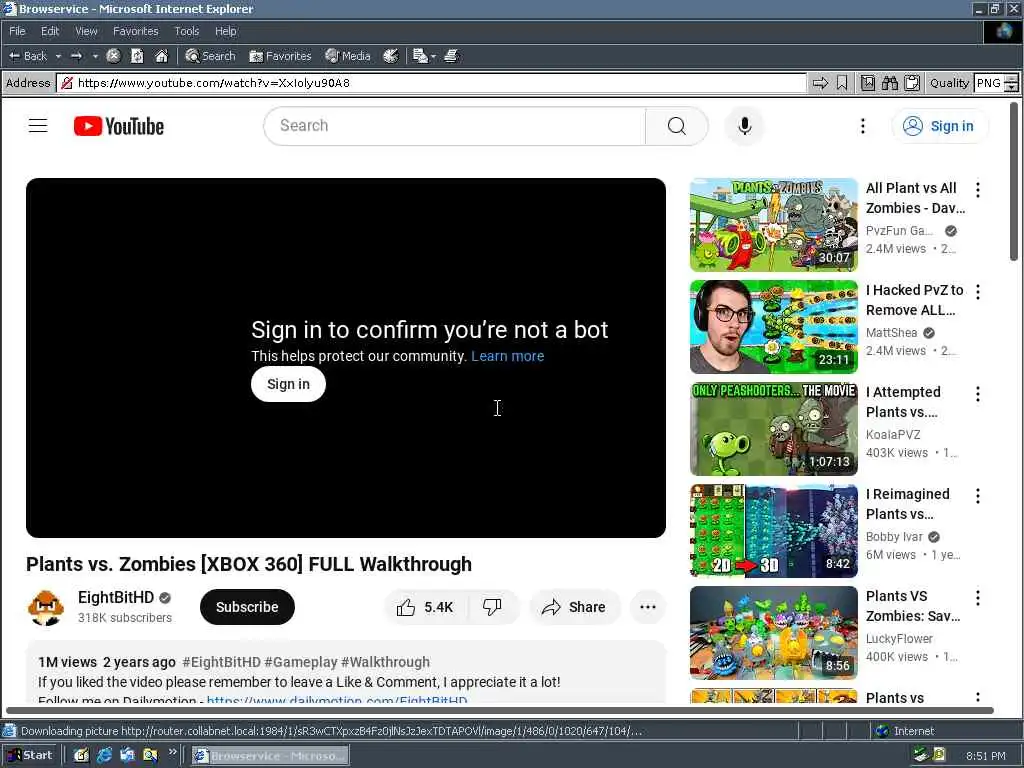Click the Stop loading icon
Image resolution: width=1024 pixels, height=768 pixels.
(113, 56)
